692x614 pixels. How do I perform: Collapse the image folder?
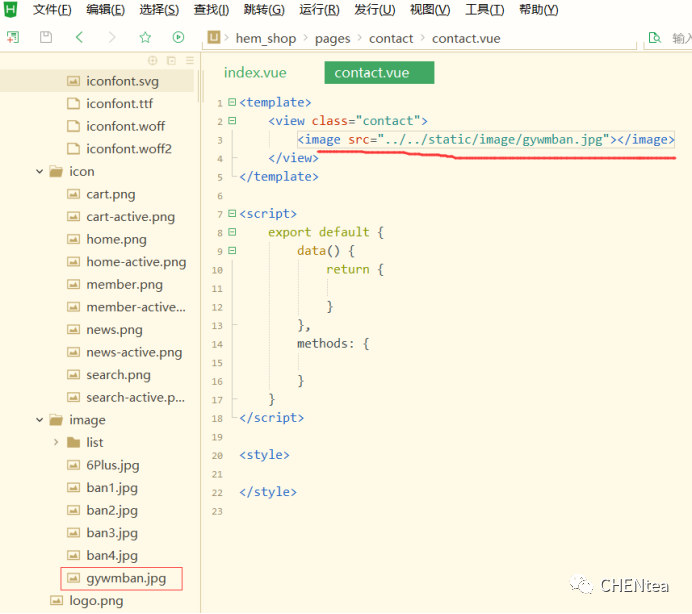coord(40,420)
